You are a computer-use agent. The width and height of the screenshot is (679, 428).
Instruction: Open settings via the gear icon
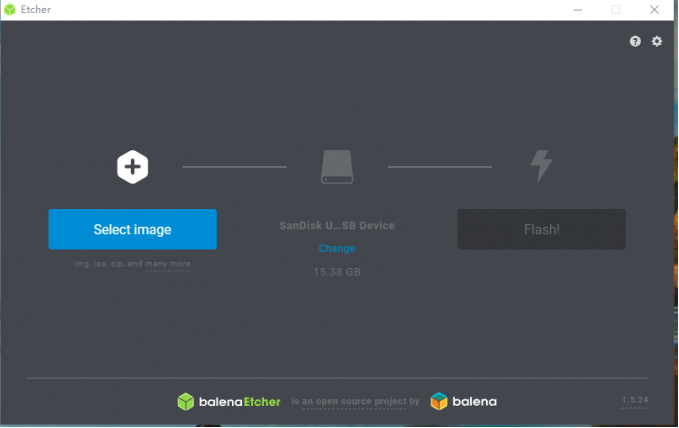coord(657,41)
